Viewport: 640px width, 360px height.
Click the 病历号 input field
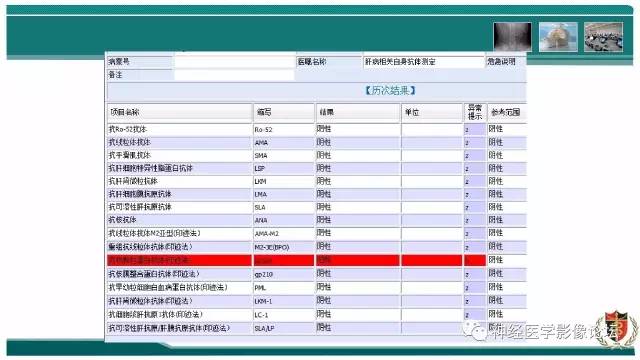click(234, 62)
